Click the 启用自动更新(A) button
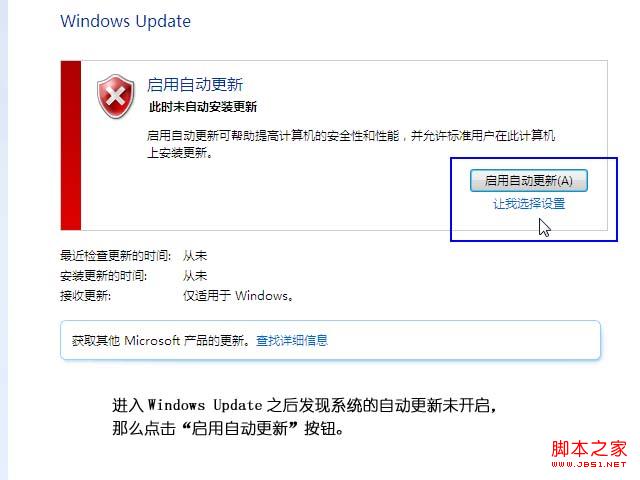Image resolution: width=640 pixels, height=480 pixels. [529, 180]
